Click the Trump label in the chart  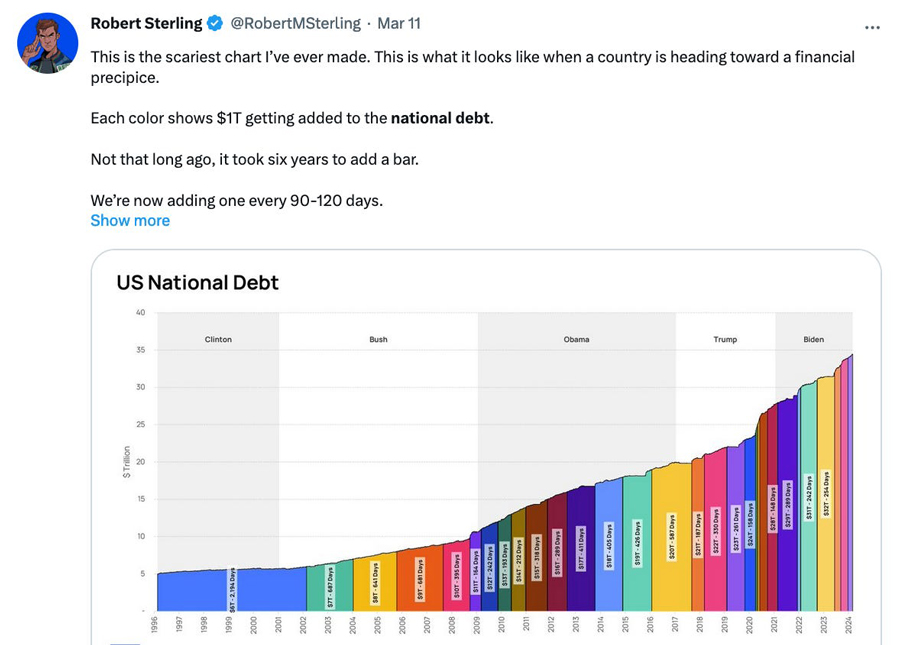[x=725, y=340]
